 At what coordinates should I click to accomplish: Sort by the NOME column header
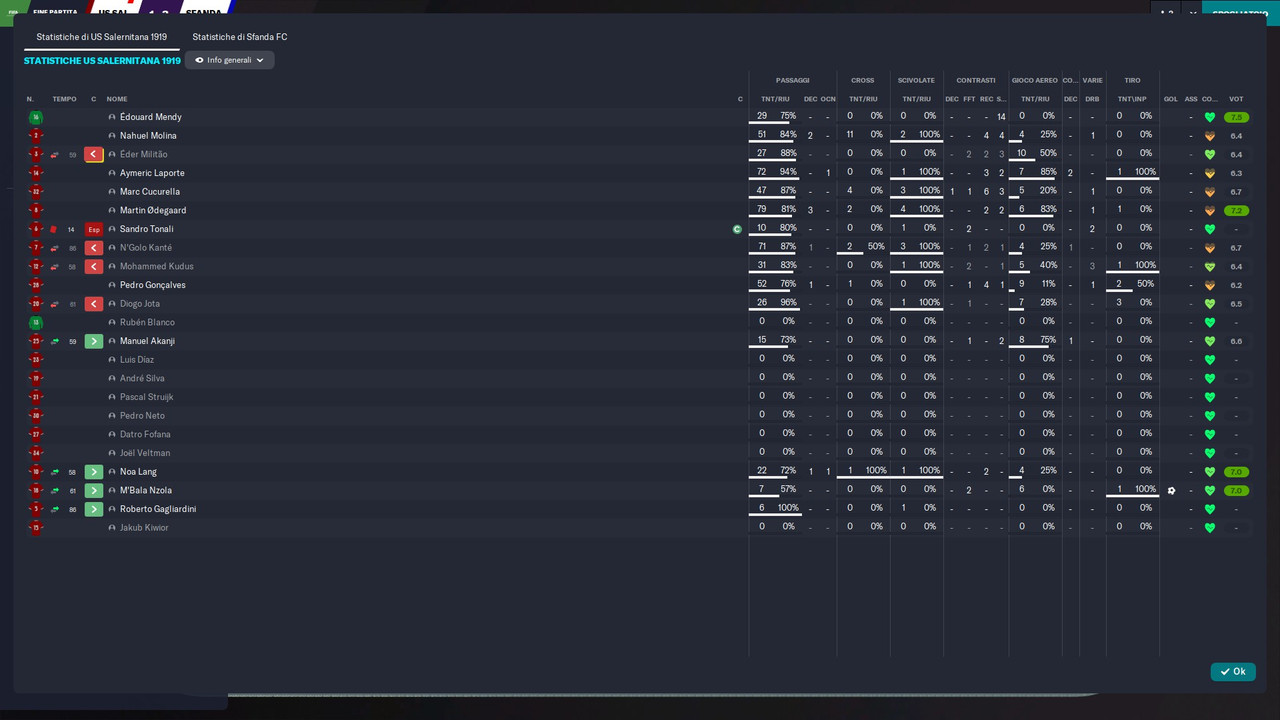click(117, 99)
